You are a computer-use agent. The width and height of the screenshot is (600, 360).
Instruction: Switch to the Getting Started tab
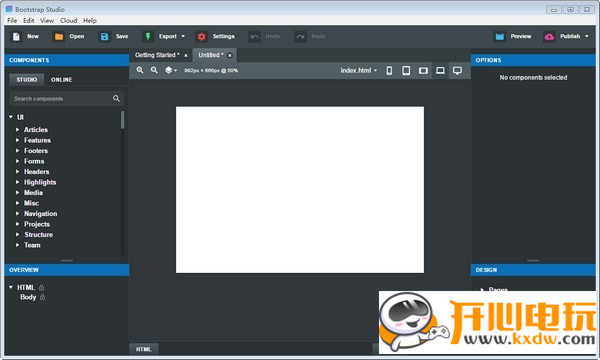[x=157, y=55]
